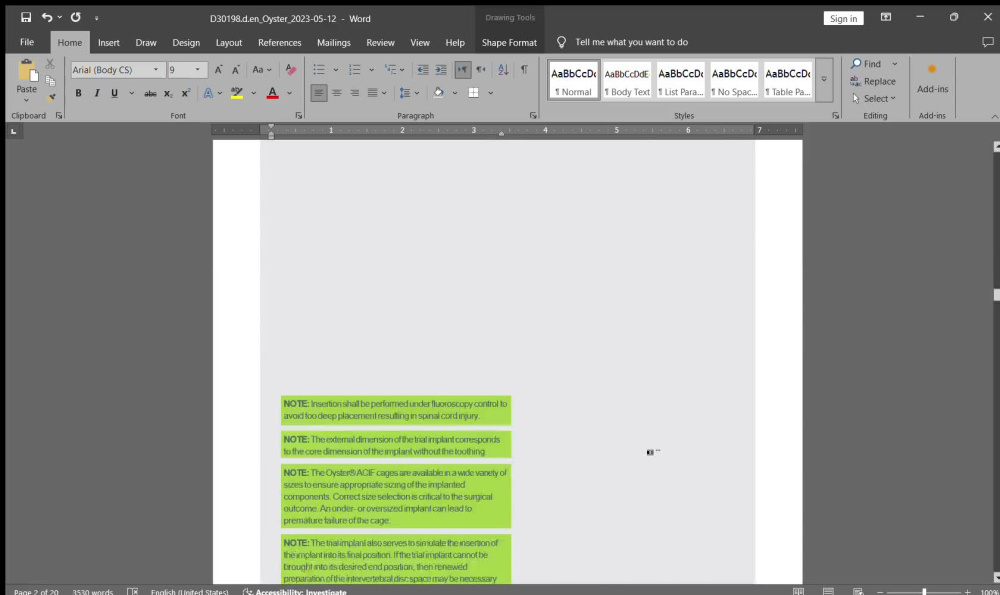Click the Add-ins icon

tap(932, 77)
